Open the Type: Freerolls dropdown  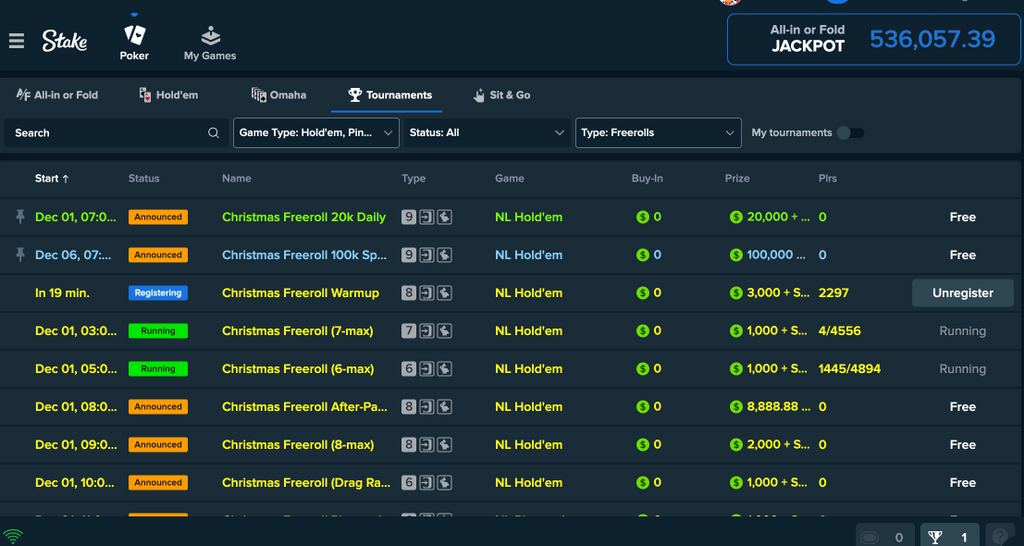point(657,133)
